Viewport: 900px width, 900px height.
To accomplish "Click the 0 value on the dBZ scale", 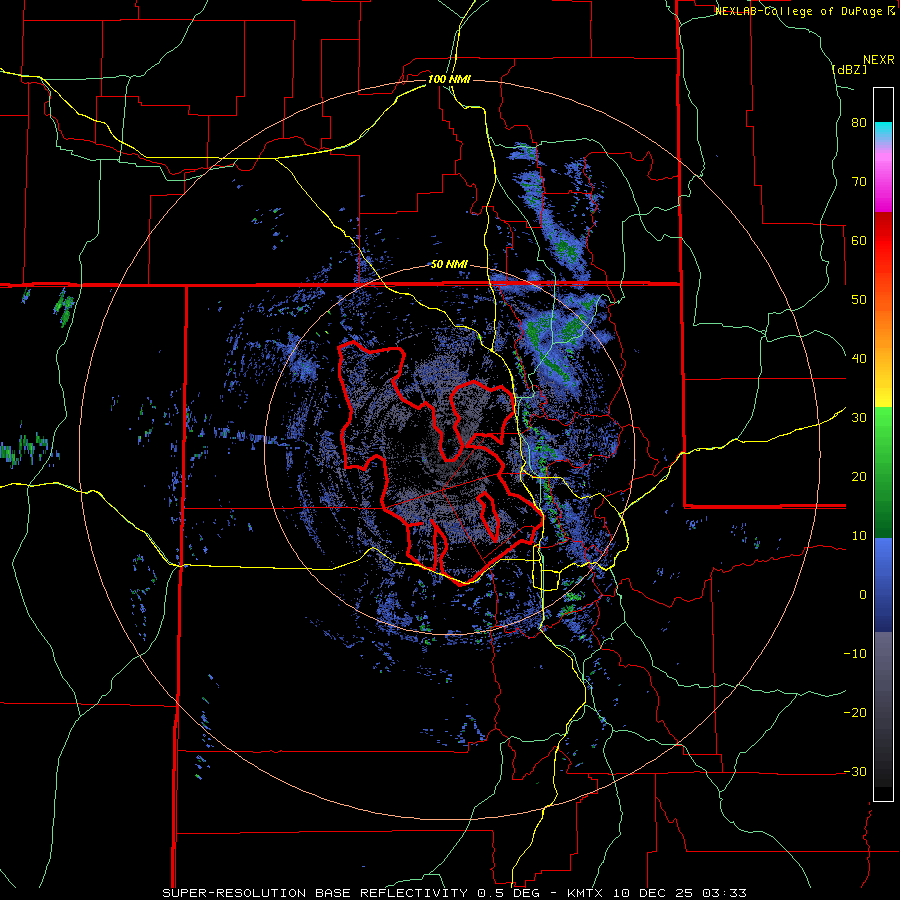I will [863, 595].
